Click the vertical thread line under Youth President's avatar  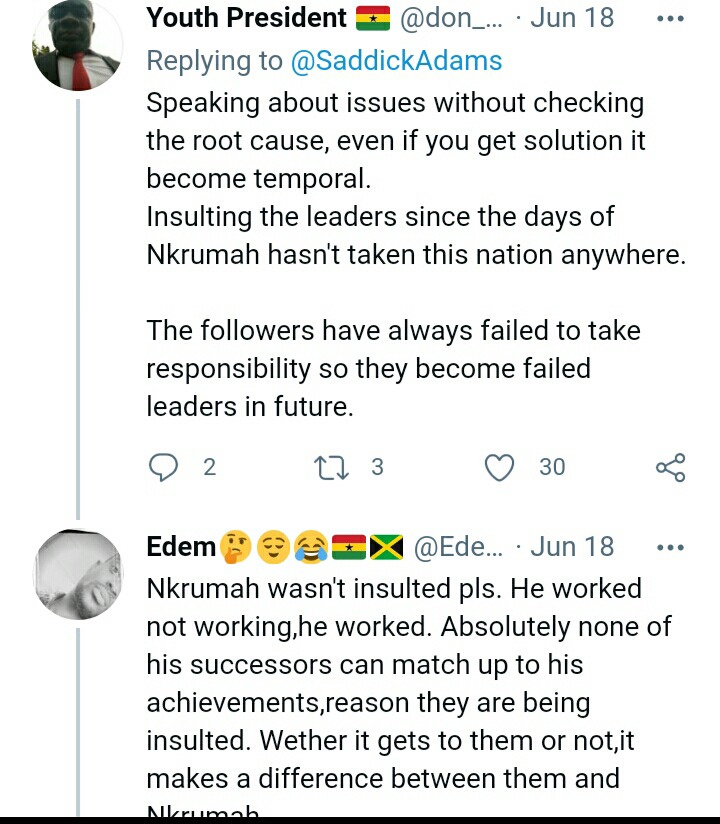(x=77, y=300)
